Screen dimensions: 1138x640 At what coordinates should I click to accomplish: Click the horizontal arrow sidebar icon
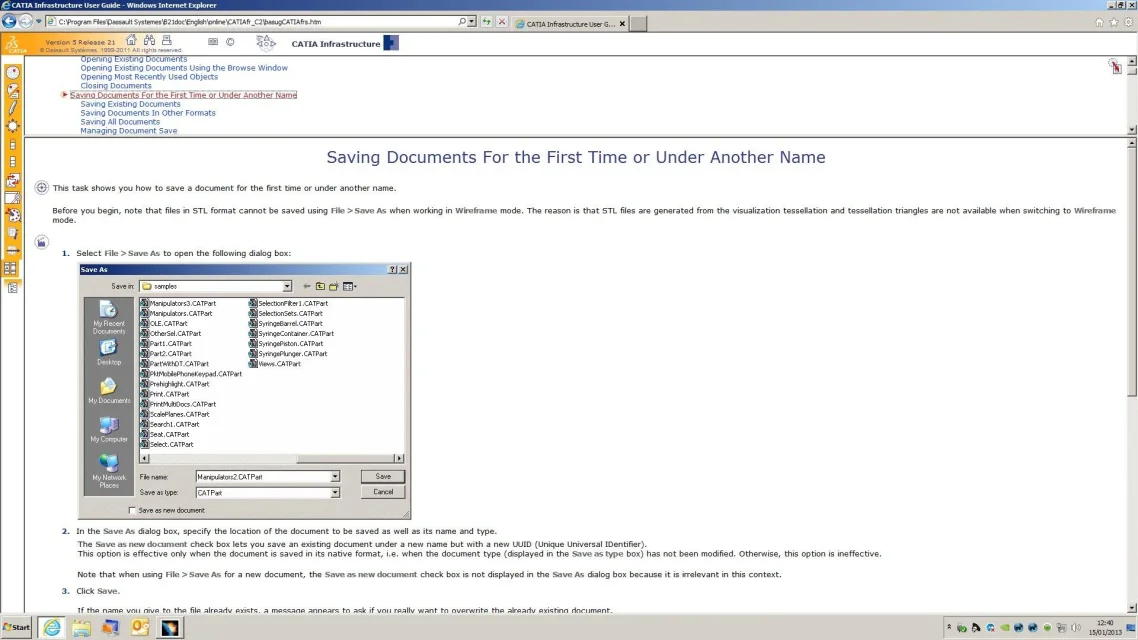12,251
